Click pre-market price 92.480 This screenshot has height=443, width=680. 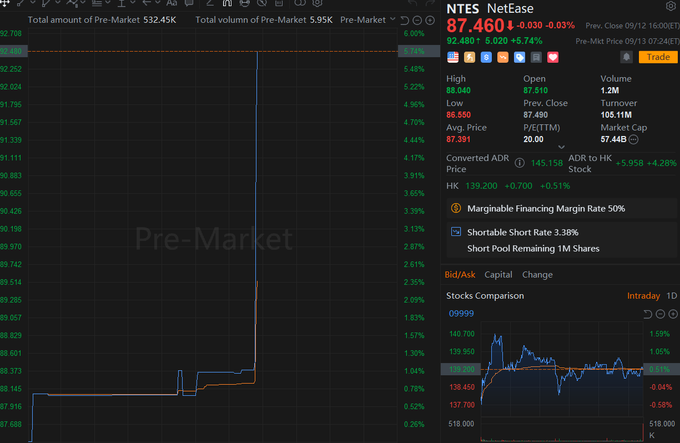(461, 41)
